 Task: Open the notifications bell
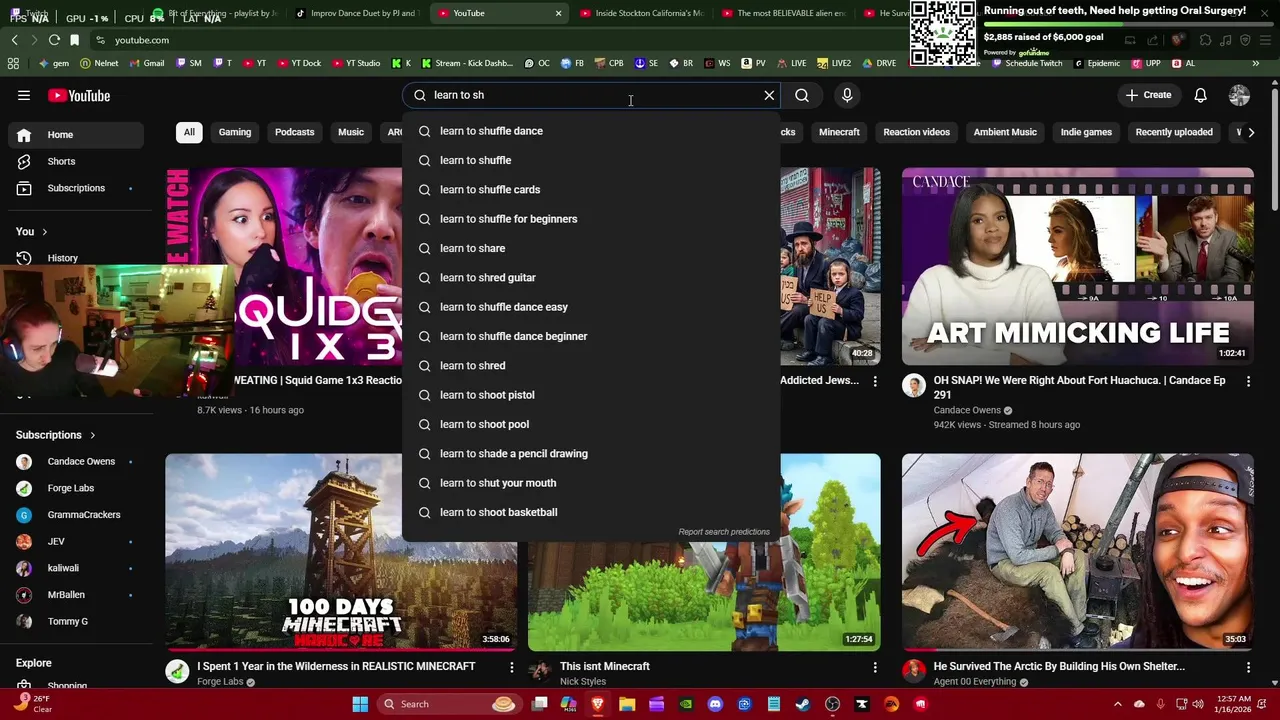[1200, 95]
